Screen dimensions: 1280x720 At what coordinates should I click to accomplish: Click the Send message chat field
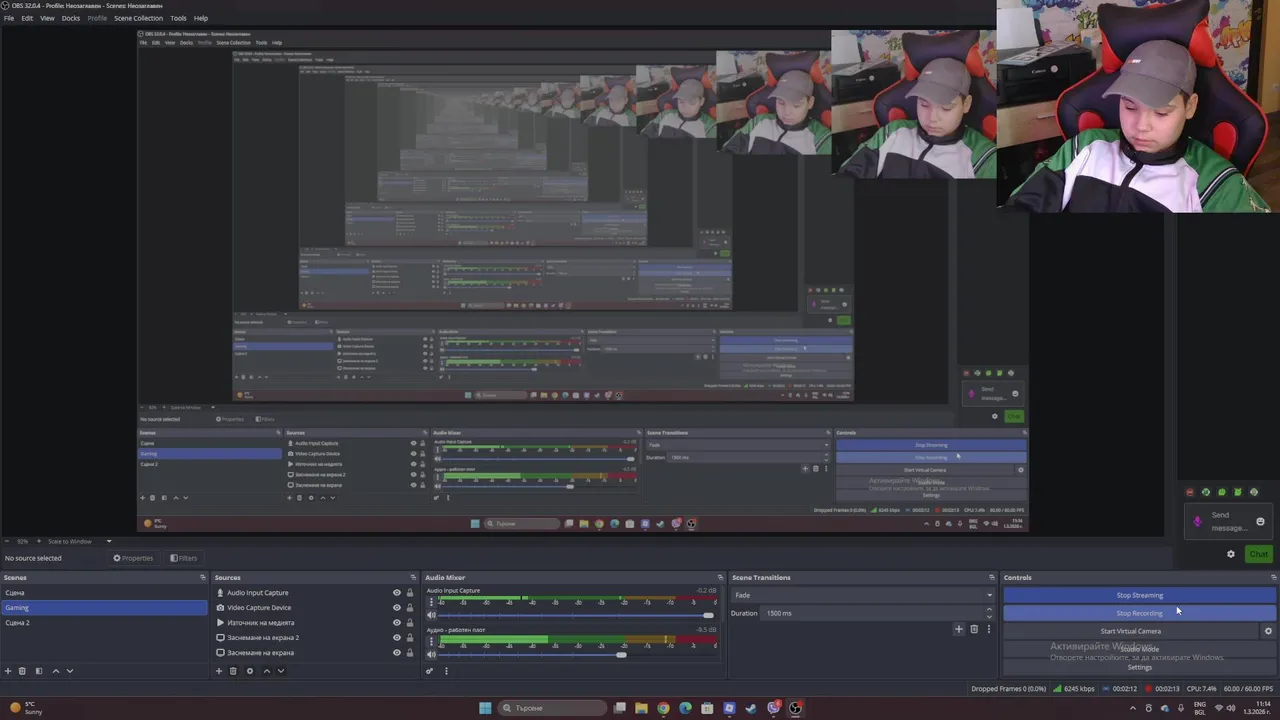(1228, 521)
